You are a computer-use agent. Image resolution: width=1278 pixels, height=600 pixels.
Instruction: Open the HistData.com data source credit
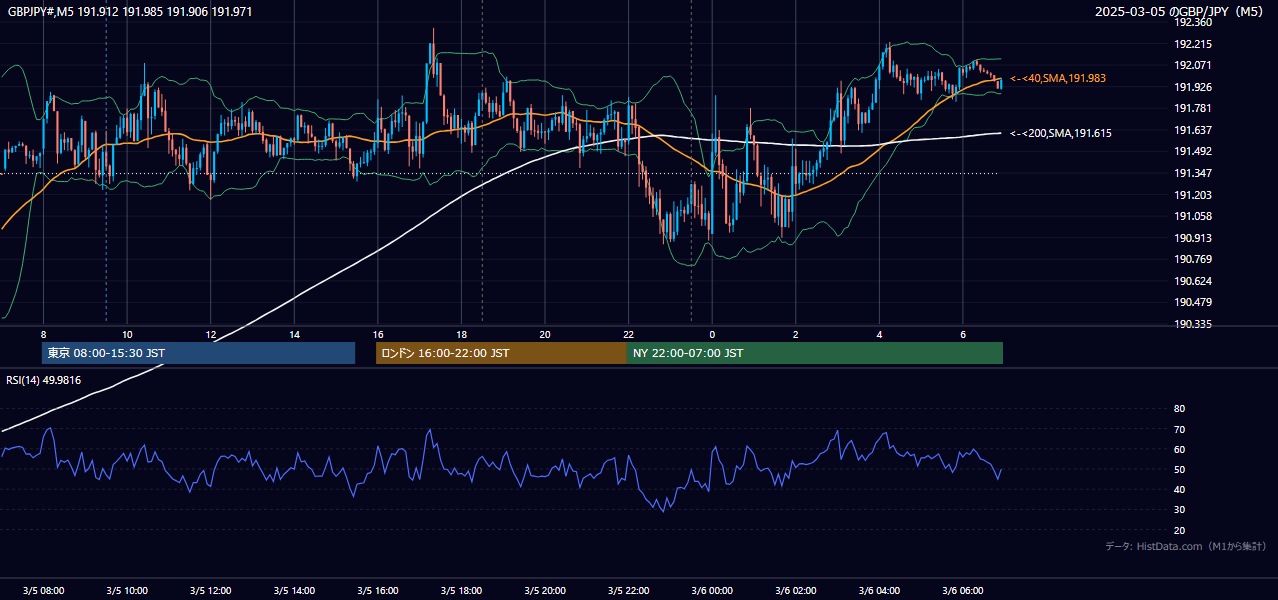click(x=1186, y=546)
